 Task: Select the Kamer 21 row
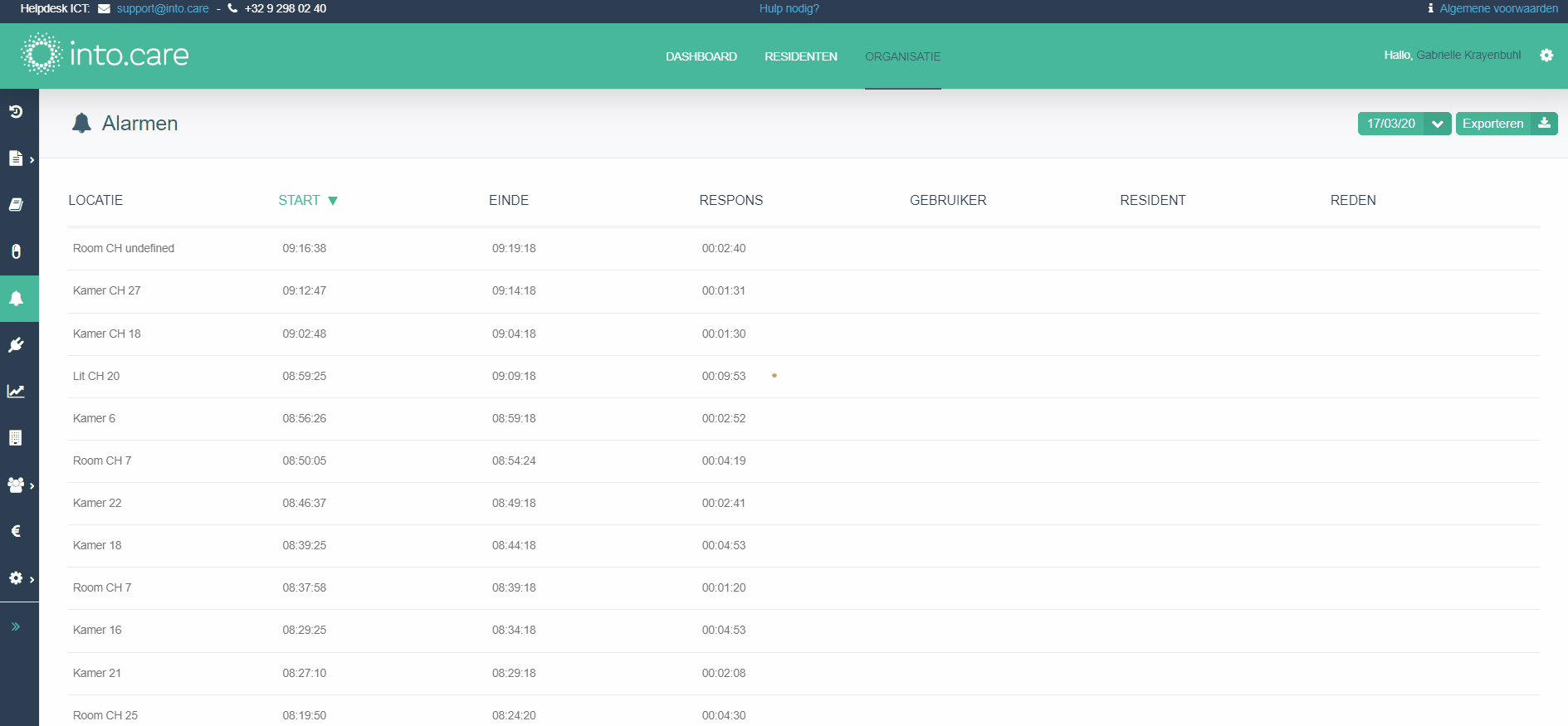pyautogui.click(x=804, y=674)
